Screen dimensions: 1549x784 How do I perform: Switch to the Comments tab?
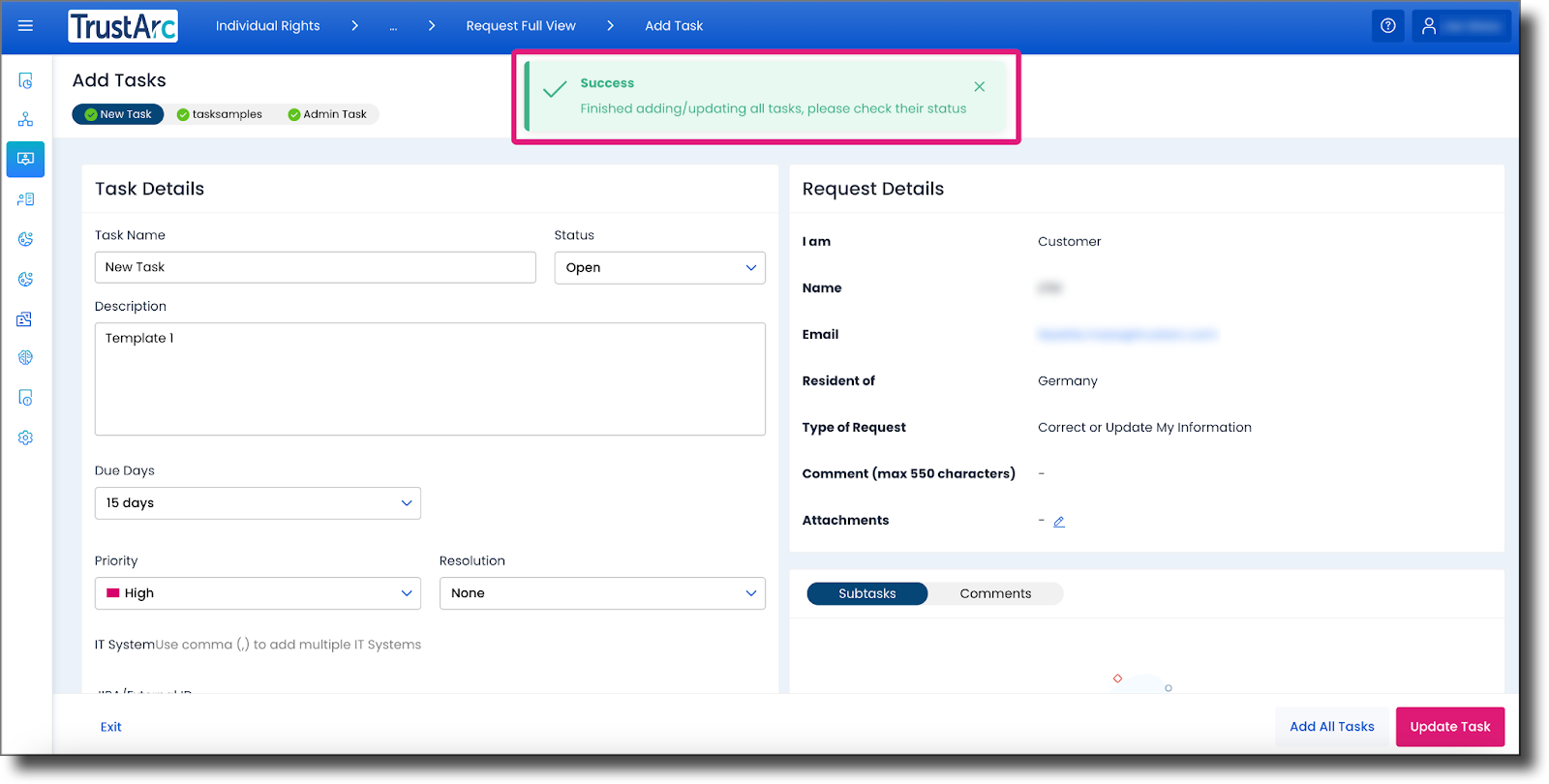[995, 593]
